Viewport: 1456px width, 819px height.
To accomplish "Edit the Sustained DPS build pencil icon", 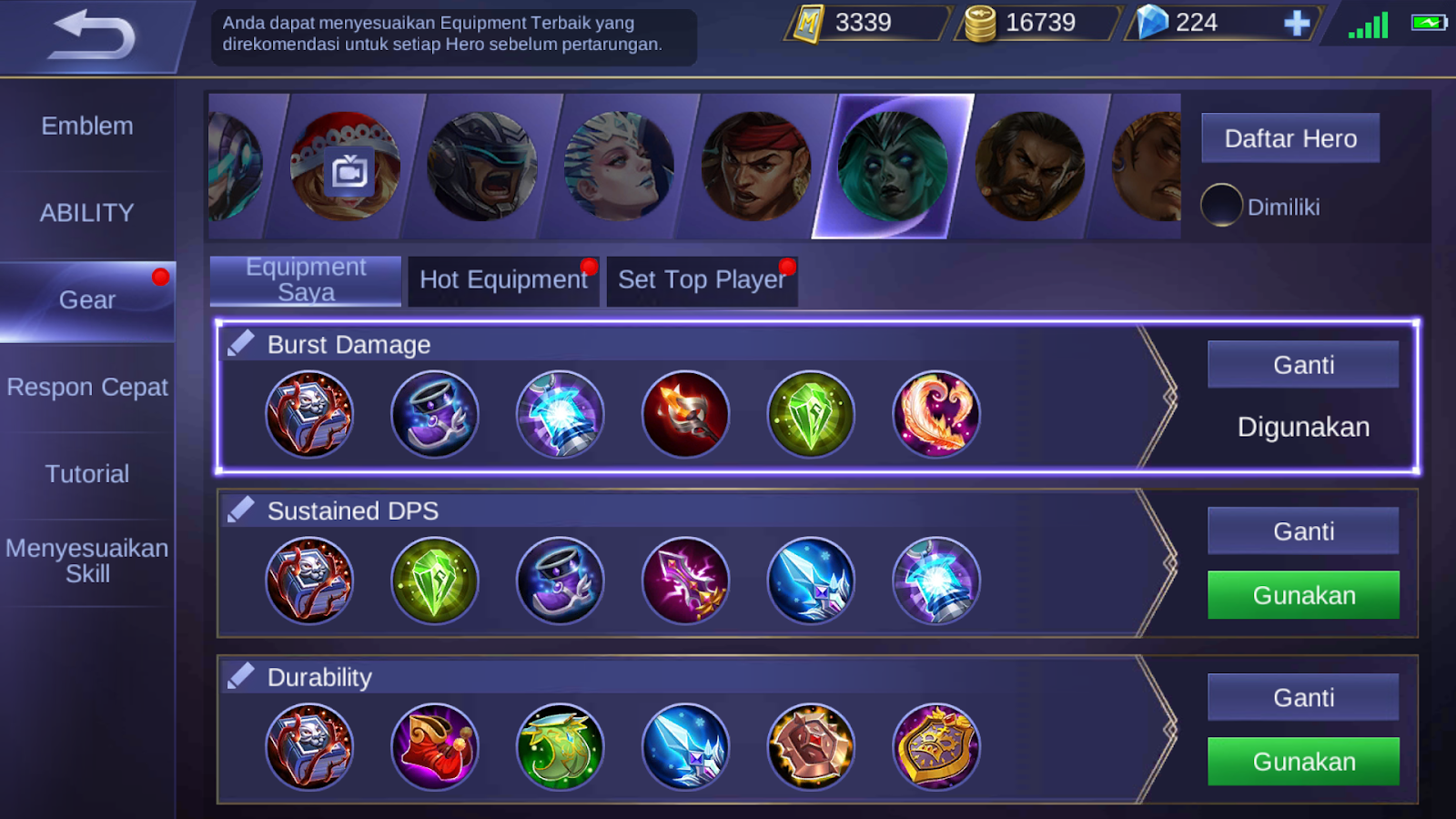I will [241, 510].
